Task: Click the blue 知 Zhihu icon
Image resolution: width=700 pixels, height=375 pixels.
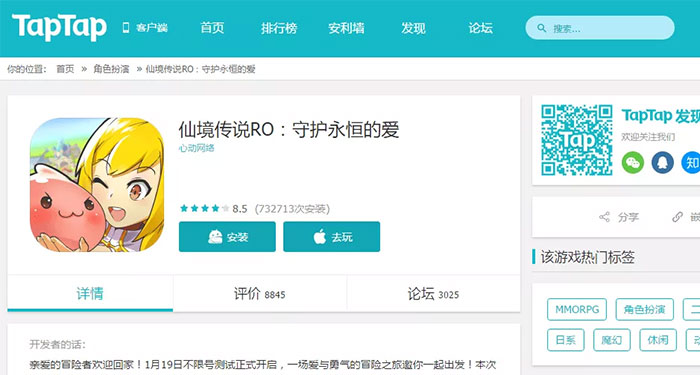Action: click(x=691, y=162)
